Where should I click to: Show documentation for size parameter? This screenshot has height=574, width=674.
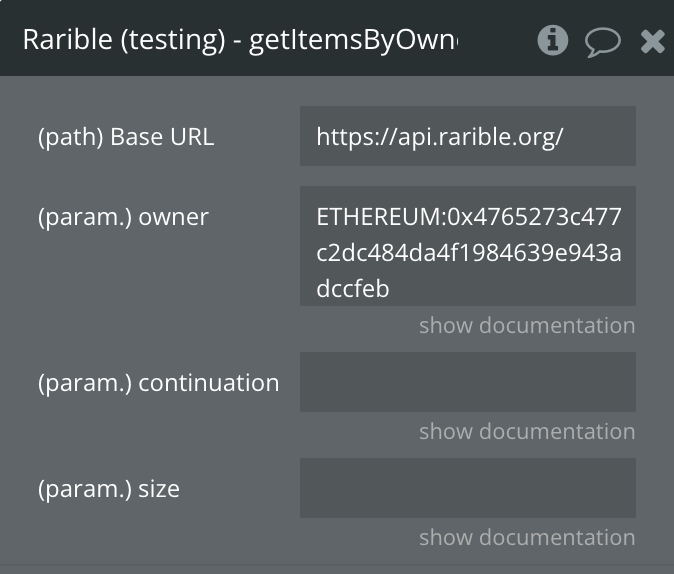tap(527, 537)
